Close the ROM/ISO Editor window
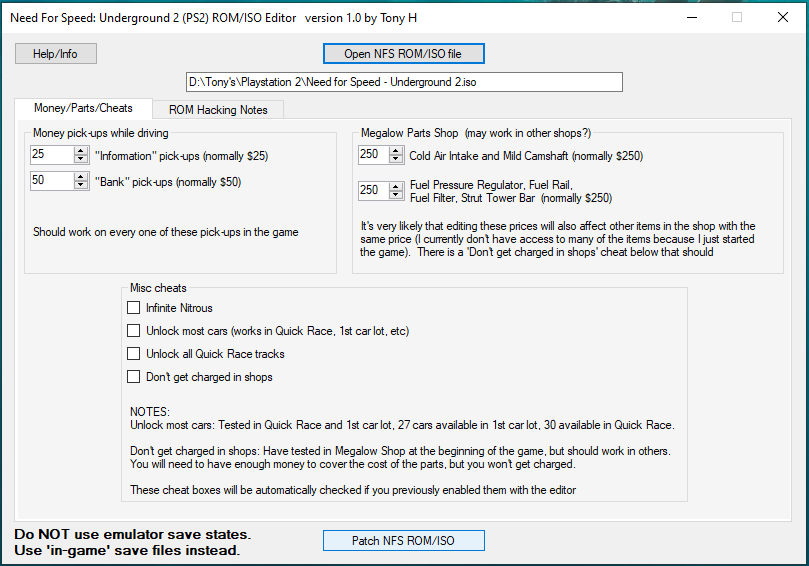This screenshot has height=566, width=809. pos(782,18)
